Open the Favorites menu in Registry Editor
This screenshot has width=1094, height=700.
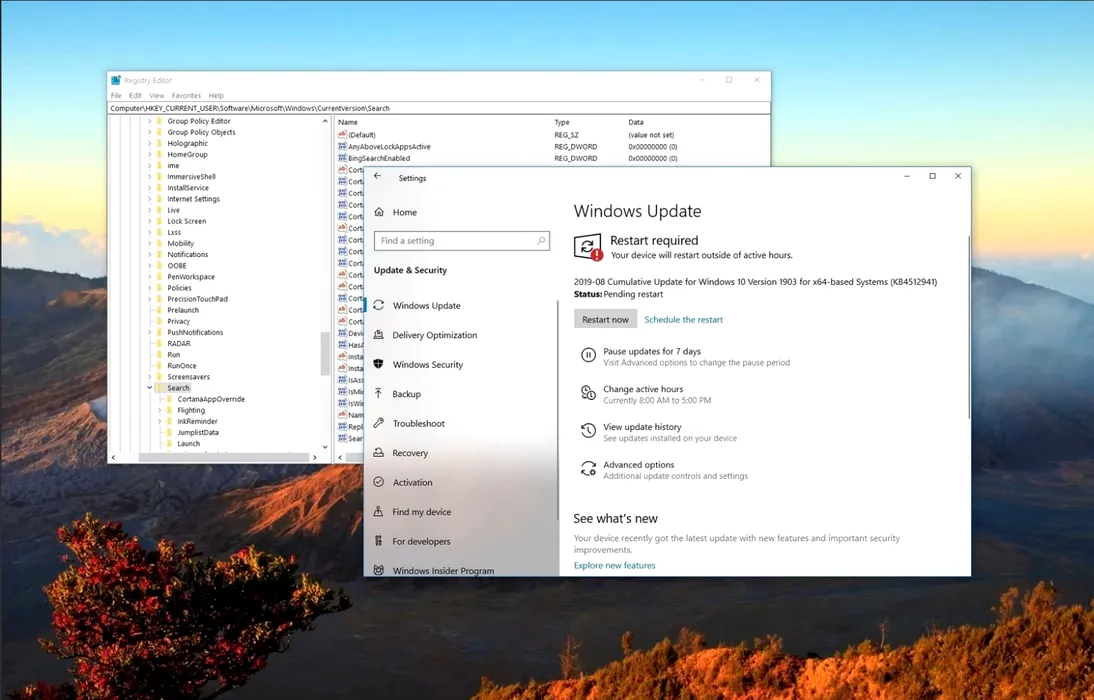point(186,96)
